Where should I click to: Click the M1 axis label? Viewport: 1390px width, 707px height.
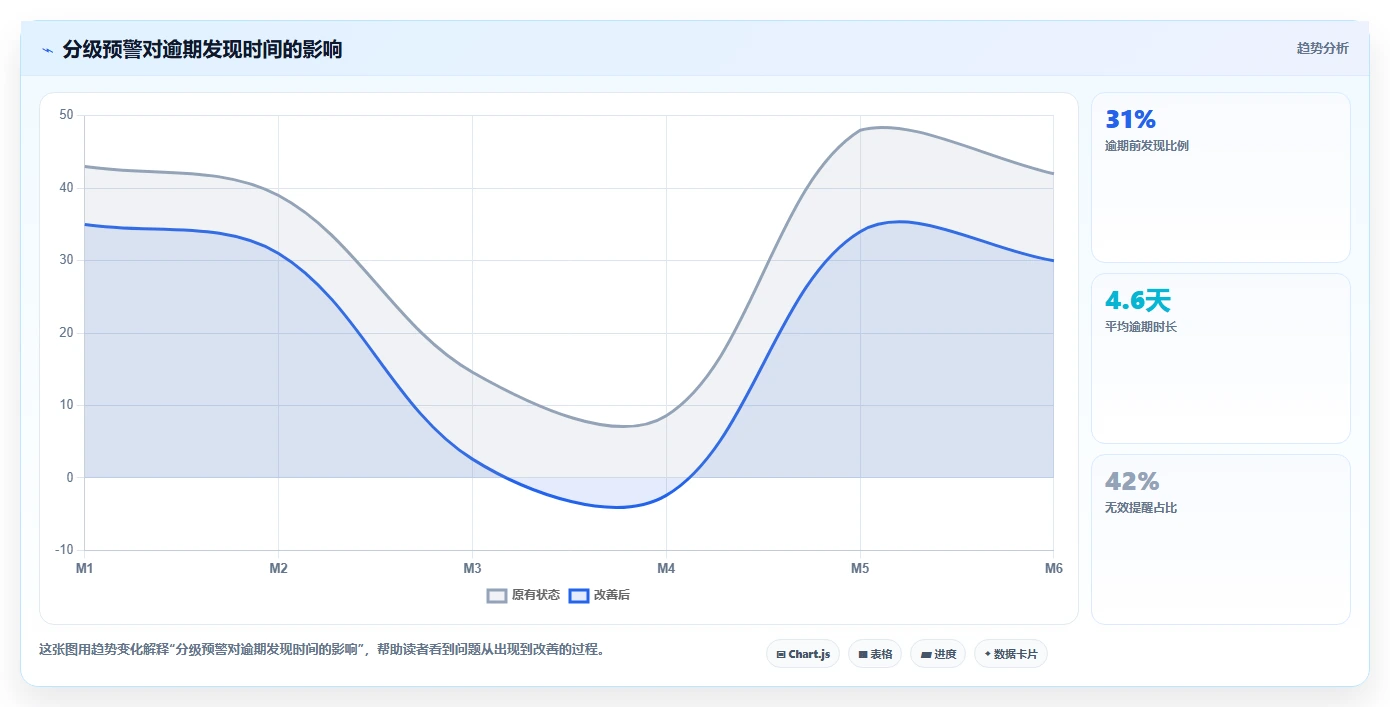pos(85,568)
